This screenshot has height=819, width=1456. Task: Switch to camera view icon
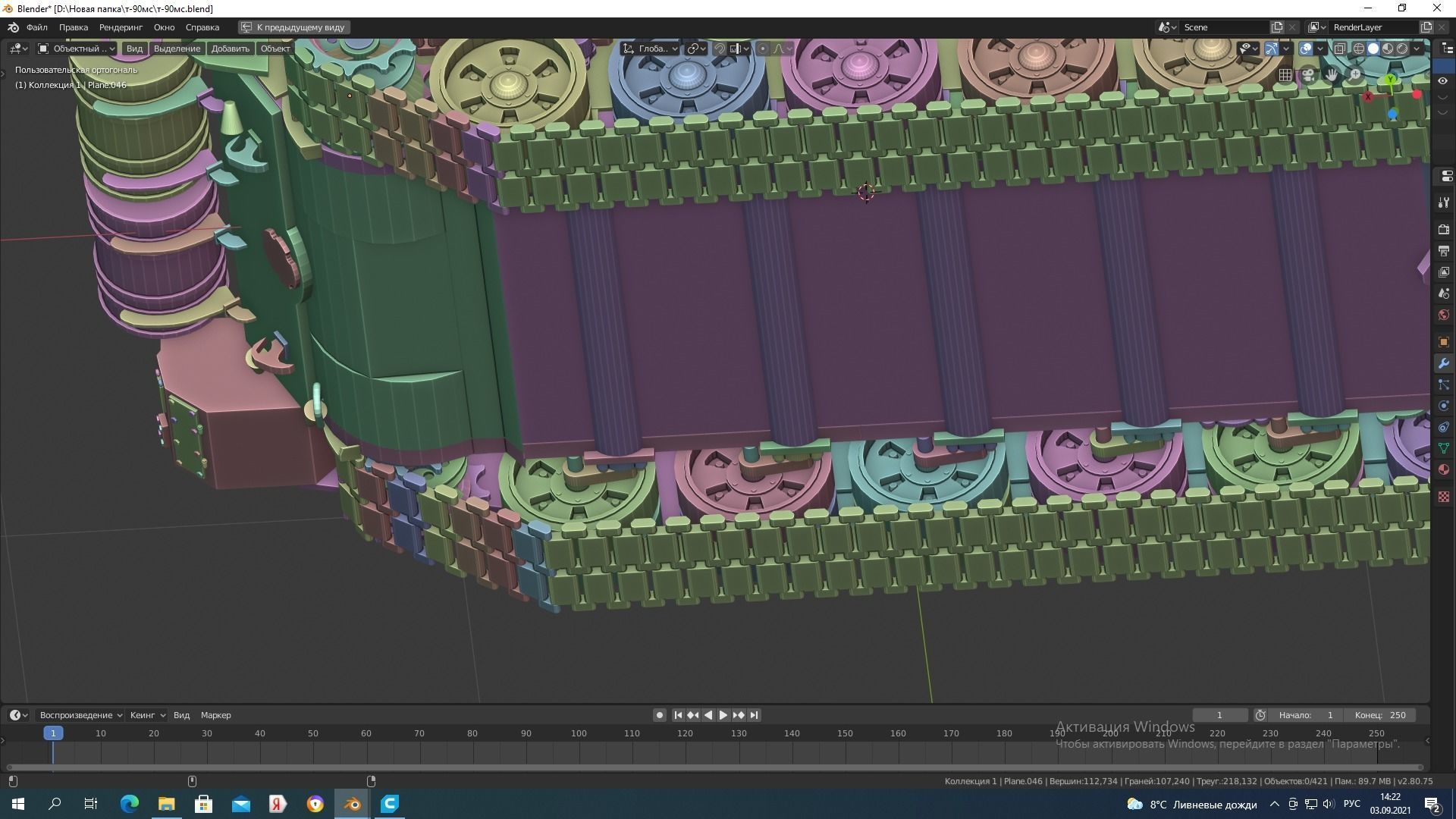tap(1308, 74)
